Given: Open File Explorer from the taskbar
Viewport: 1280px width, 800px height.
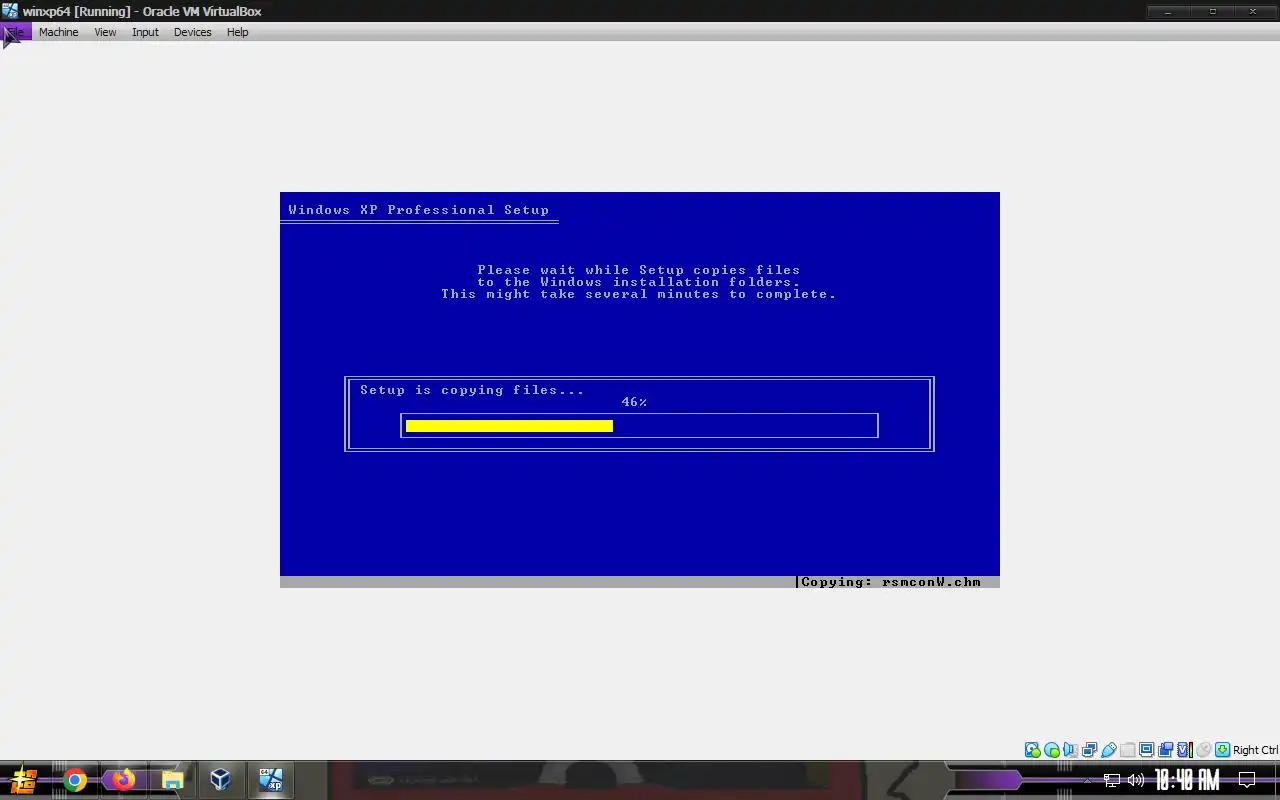Looking at the screenshot, I should coord(172,780).
